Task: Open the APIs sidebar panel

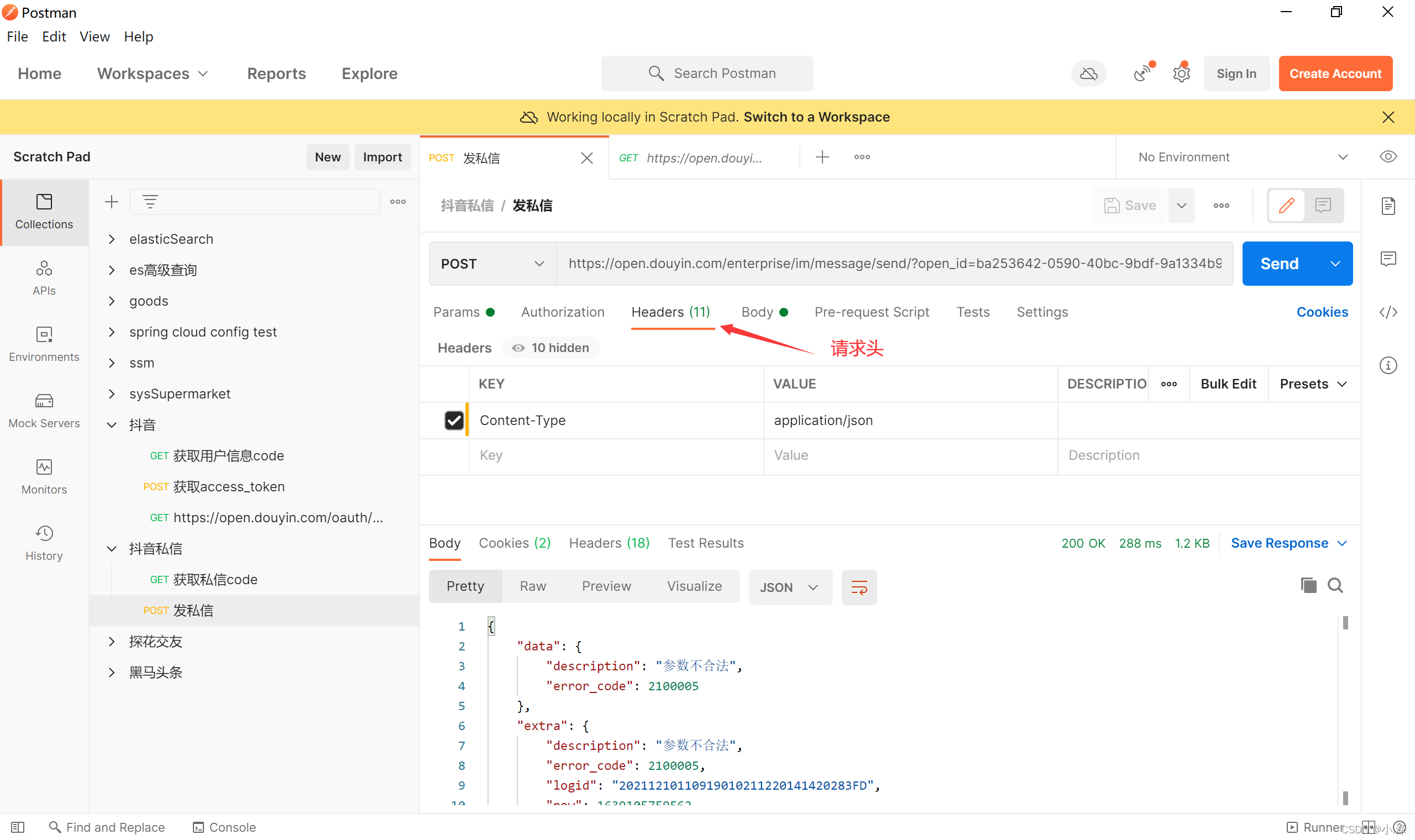Action: coord(44,278)
